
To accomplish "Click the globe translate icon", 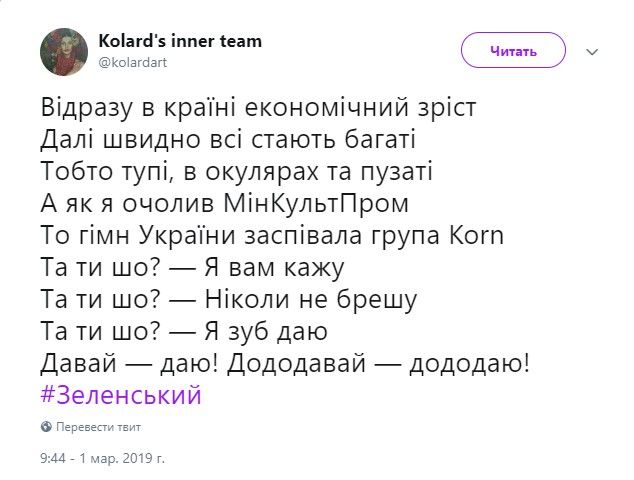I will coord(46,427).
